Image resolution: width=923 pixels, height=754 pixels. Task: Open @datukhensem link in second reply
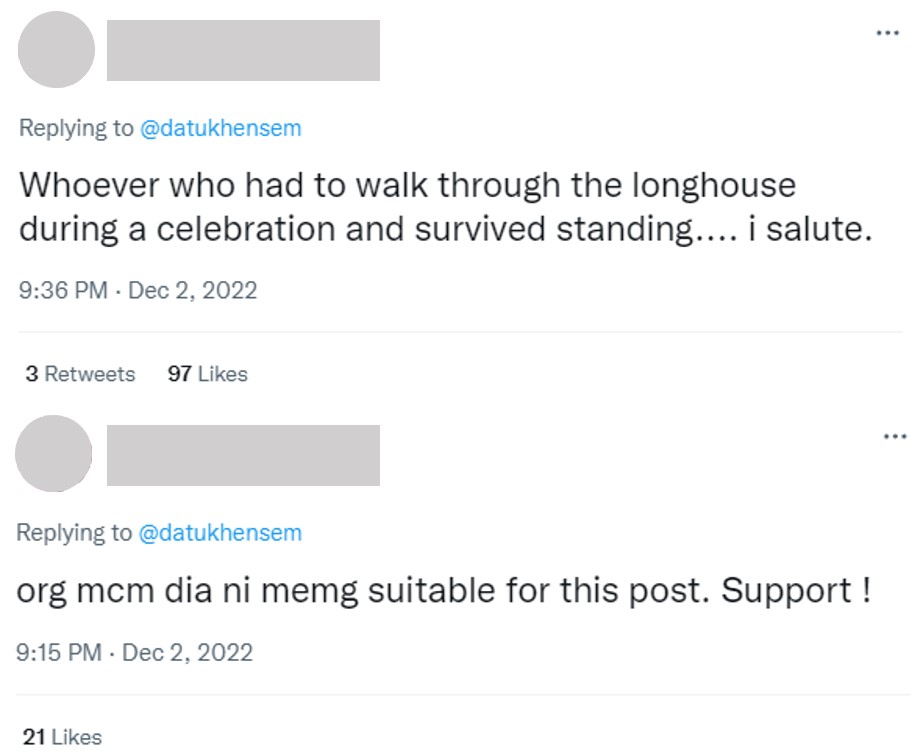point(220,533)
